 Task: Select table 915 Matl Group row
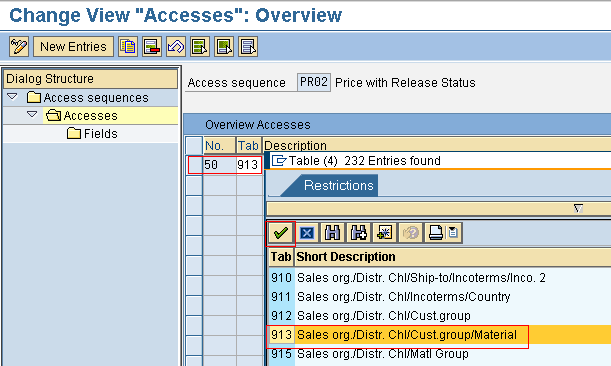[440, 354]
